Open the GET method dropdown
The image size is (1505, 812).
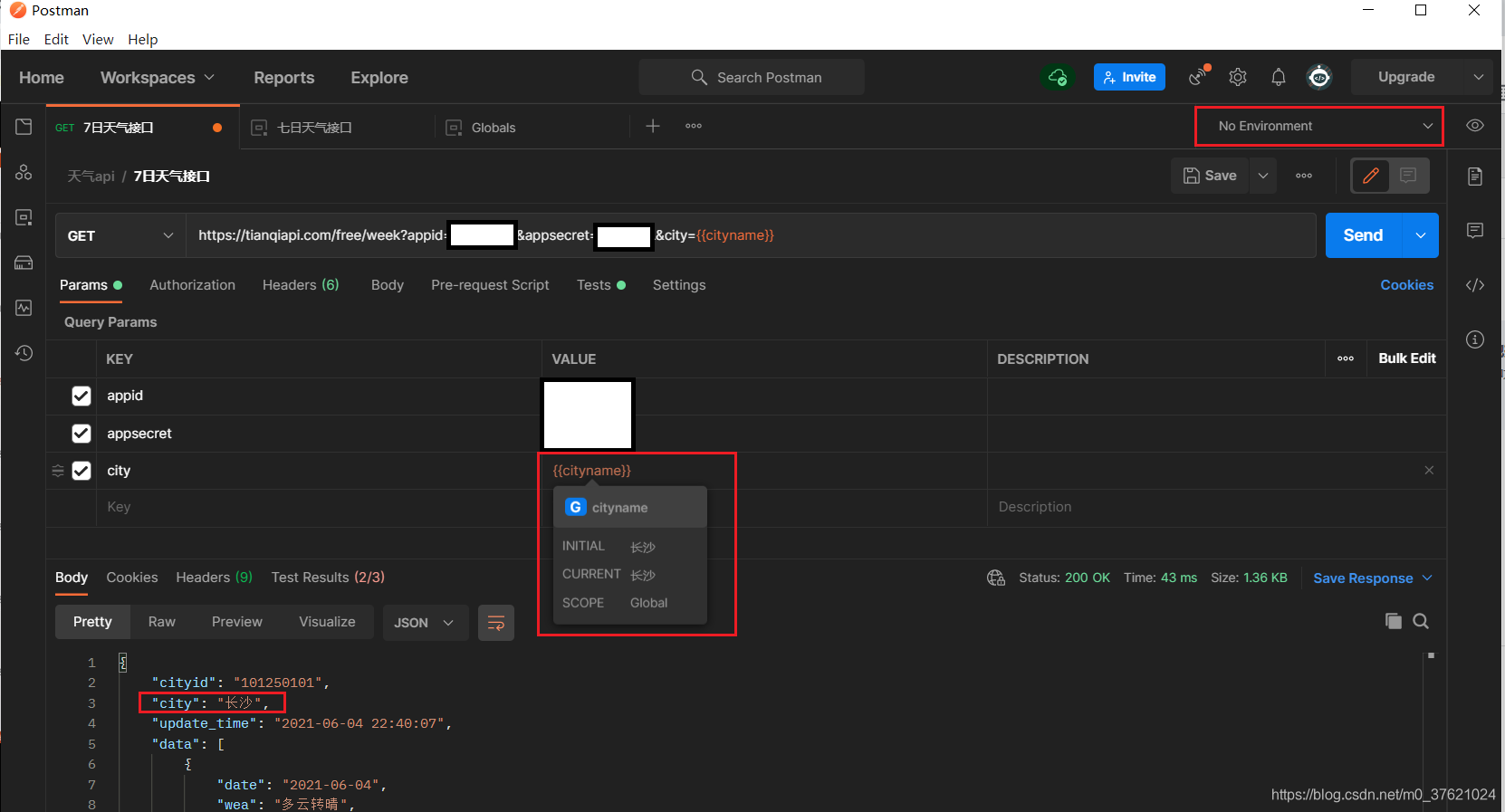pos(120,235)
